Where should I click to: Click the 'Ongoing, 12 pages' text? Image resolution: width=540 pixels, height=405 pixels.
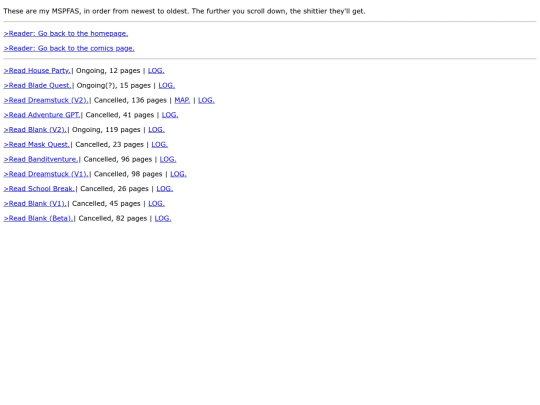108,71
